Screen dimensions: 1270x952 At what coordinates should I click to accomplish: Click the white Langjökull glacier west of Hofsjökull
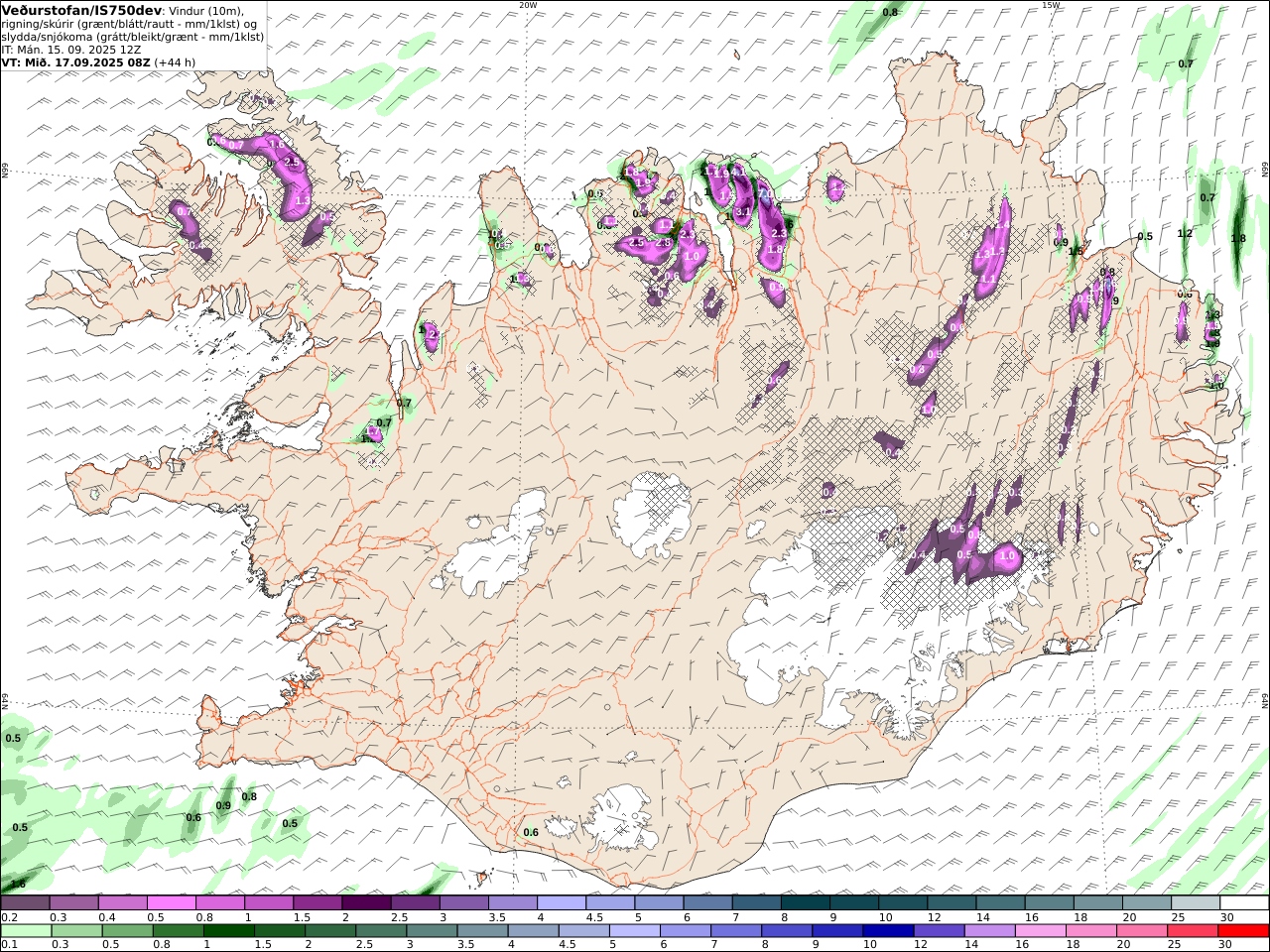point(501,550)
